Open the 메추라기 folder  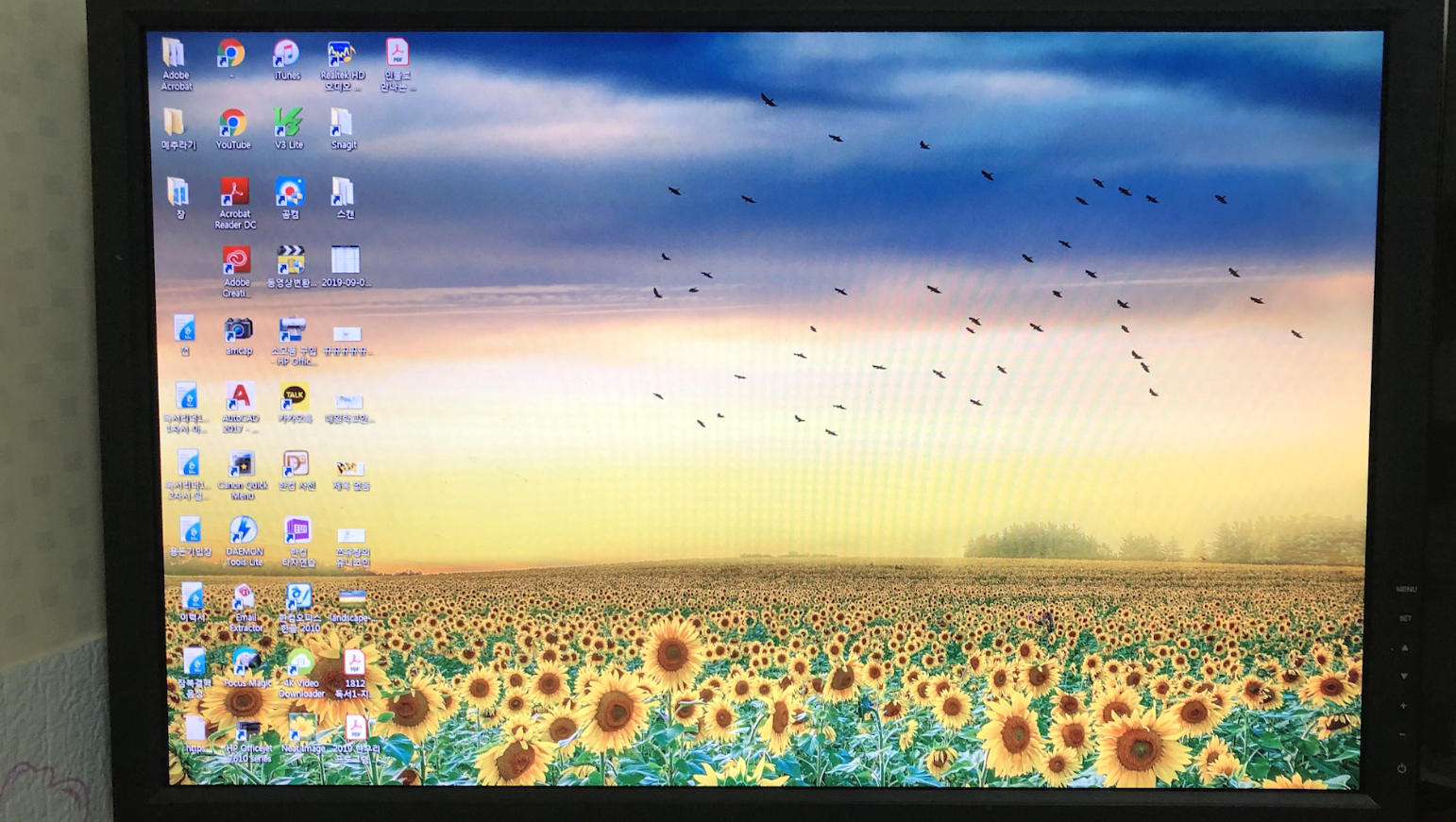(x=178, y=128)
